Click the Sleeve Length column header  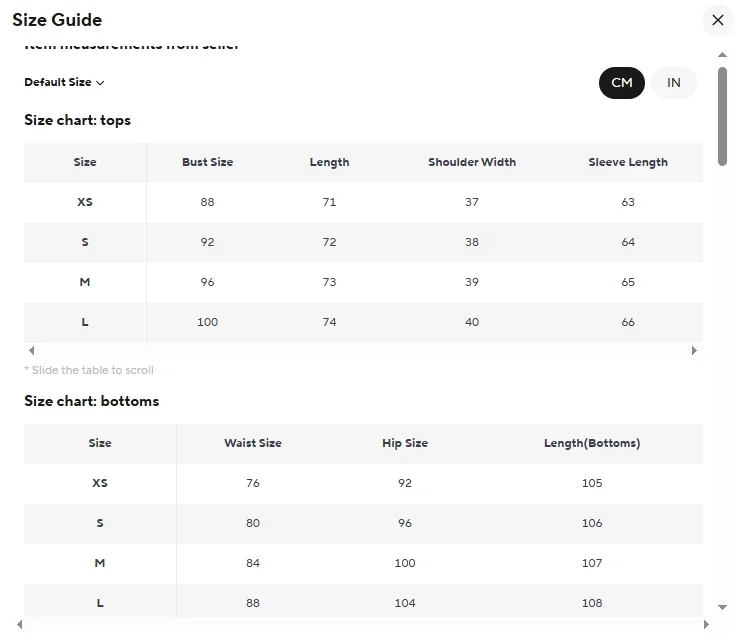[x=628, y=162]
